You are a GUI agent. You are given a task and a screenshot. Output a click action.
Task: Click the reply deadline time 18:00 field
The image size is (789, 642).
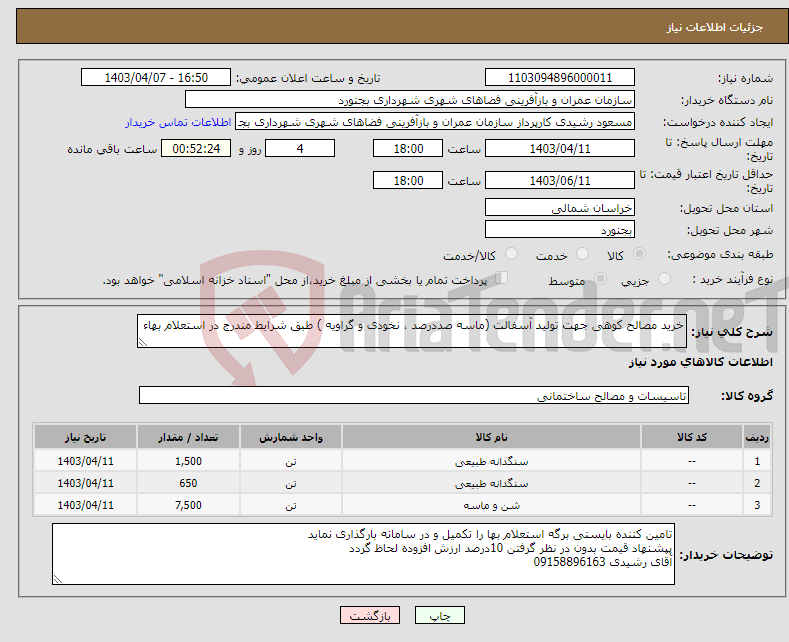[x=408, y=148]
